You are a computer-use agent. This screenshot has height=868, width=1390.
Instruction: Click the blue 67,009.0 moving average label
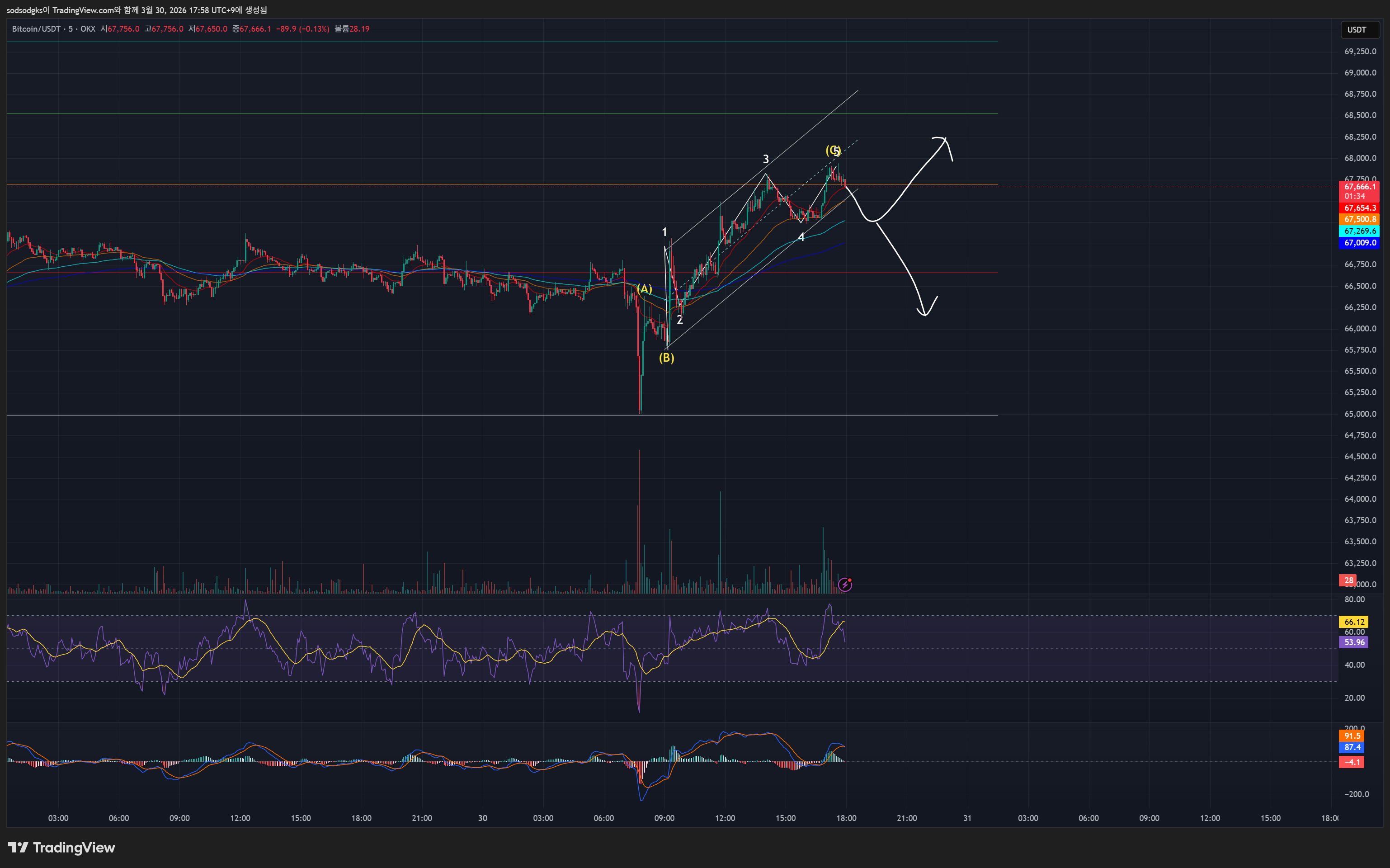[x=1359, y=243]
